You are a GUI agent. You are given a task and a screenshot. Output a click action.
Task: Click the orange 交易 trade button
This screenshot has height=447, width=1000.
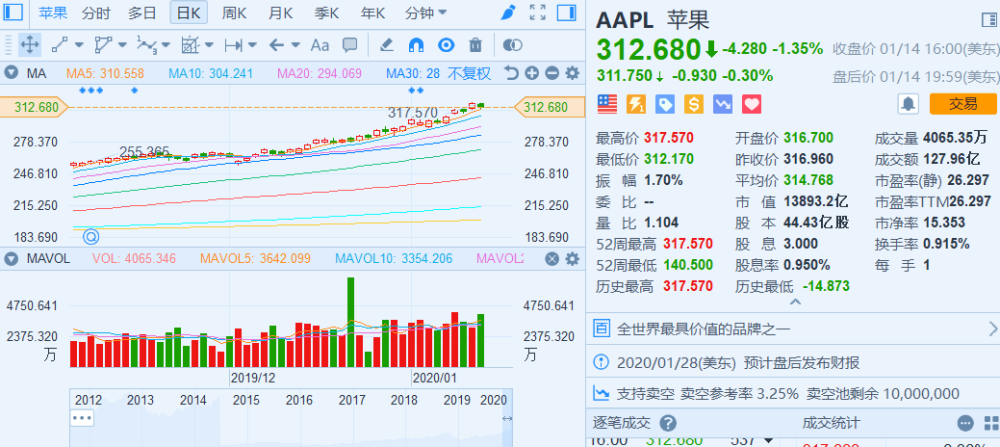tap(962, 103)
